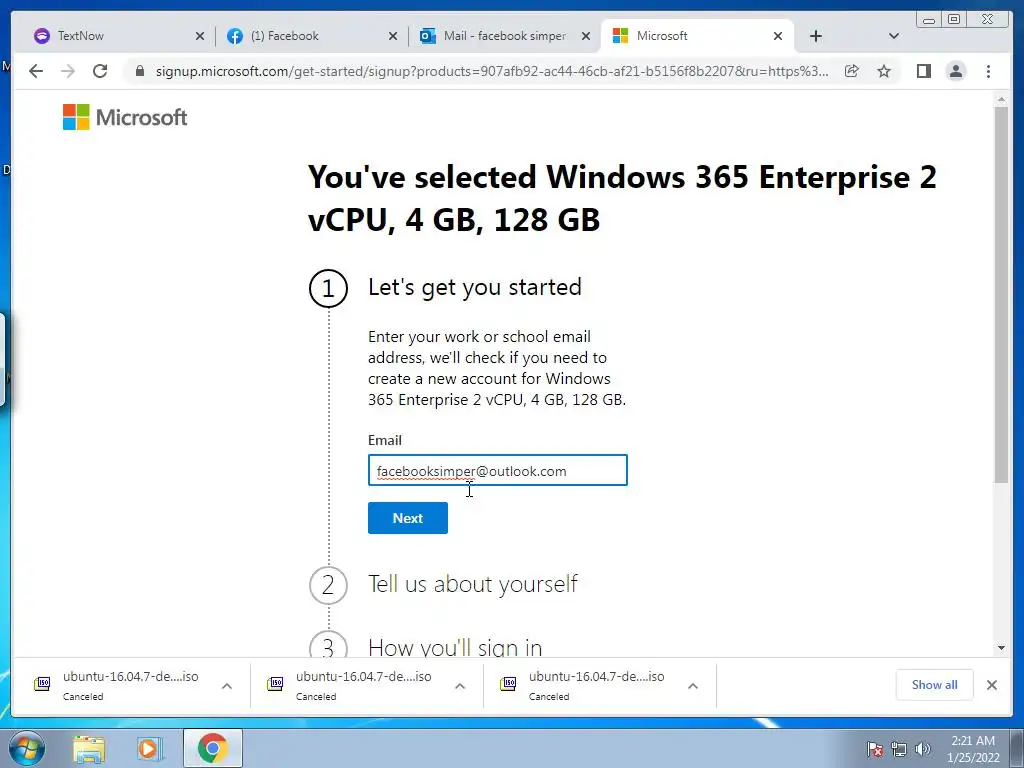Open the media player from taskbar
The width and height of the screenshot is (1024, 768).
point(149,748)
